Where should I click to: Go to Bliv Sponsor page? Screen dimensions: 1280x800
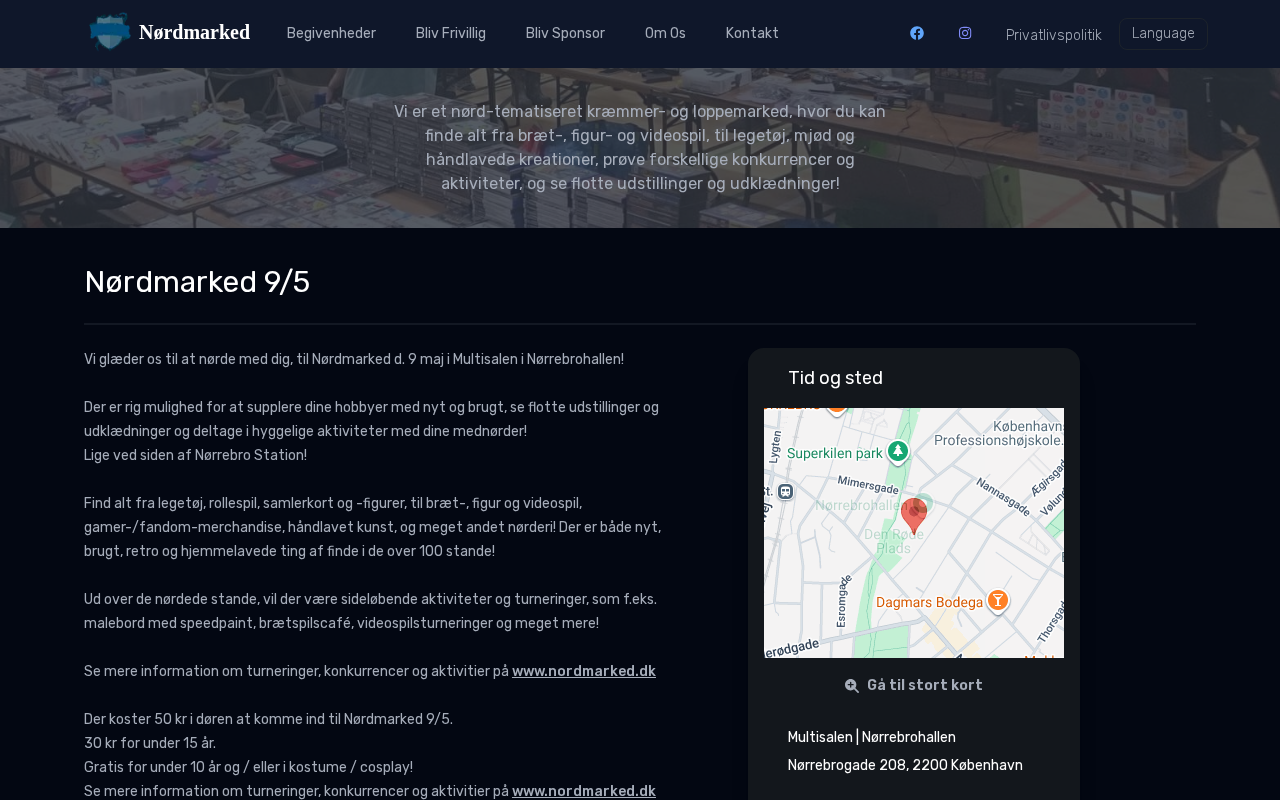(565, 34)
